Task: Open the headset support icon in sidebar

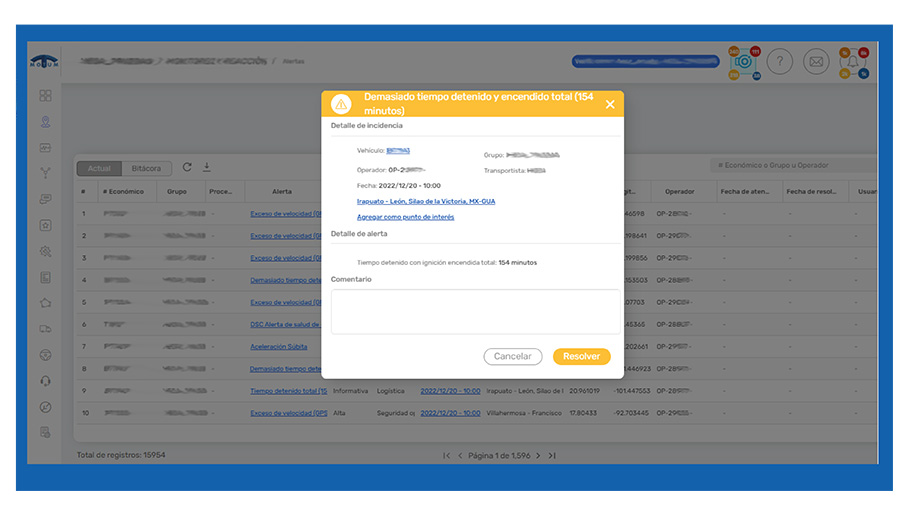Action: (46, 381)
